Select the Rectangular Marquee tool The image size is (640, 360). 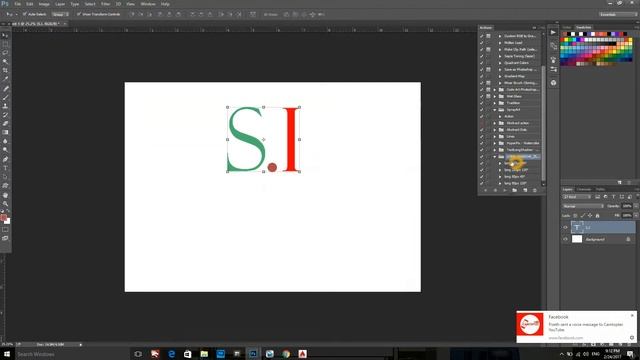coord(5,44)
